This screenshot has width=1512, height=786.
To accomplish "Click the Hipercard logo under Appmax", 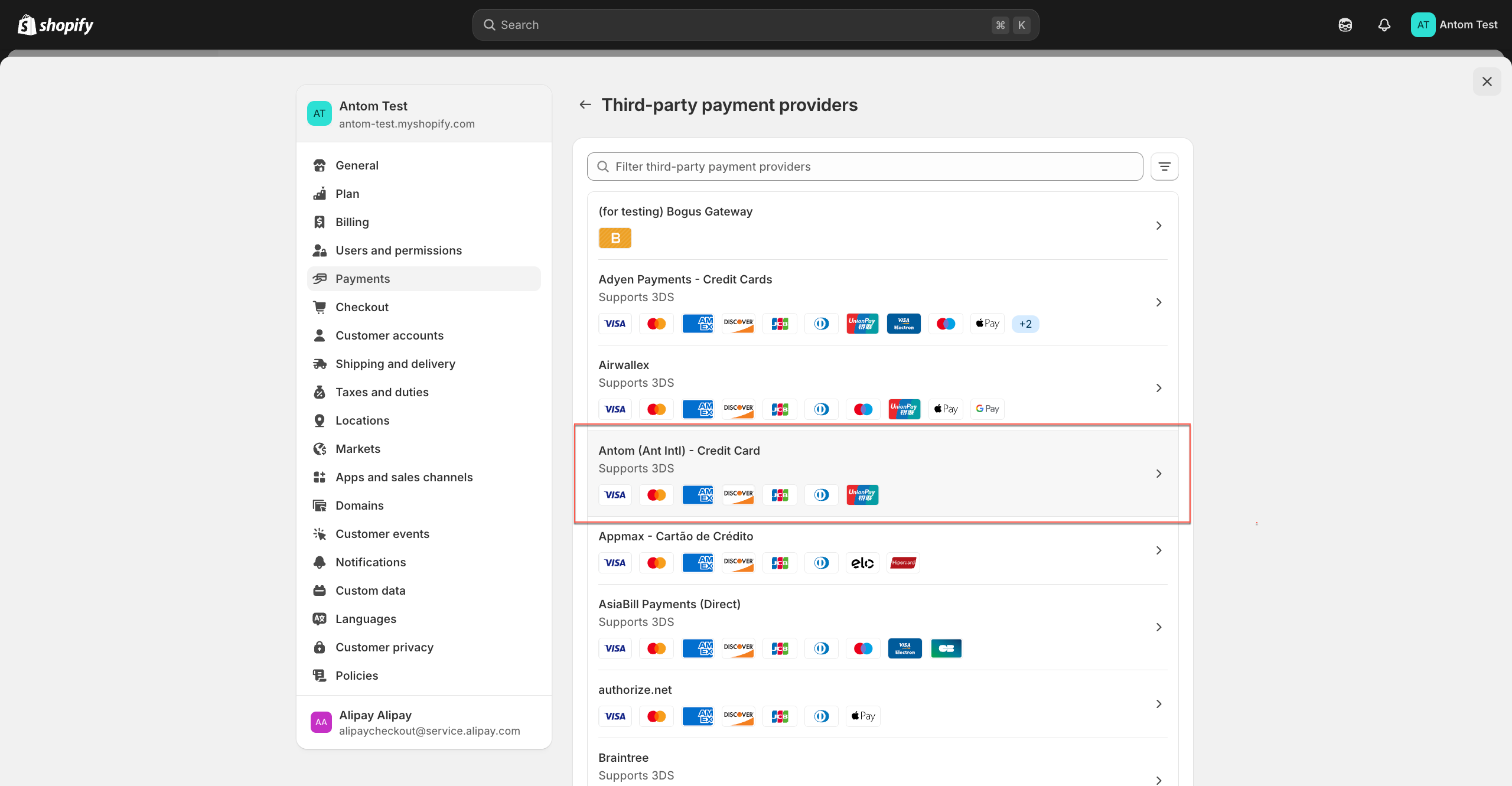I will coord(903,563).
